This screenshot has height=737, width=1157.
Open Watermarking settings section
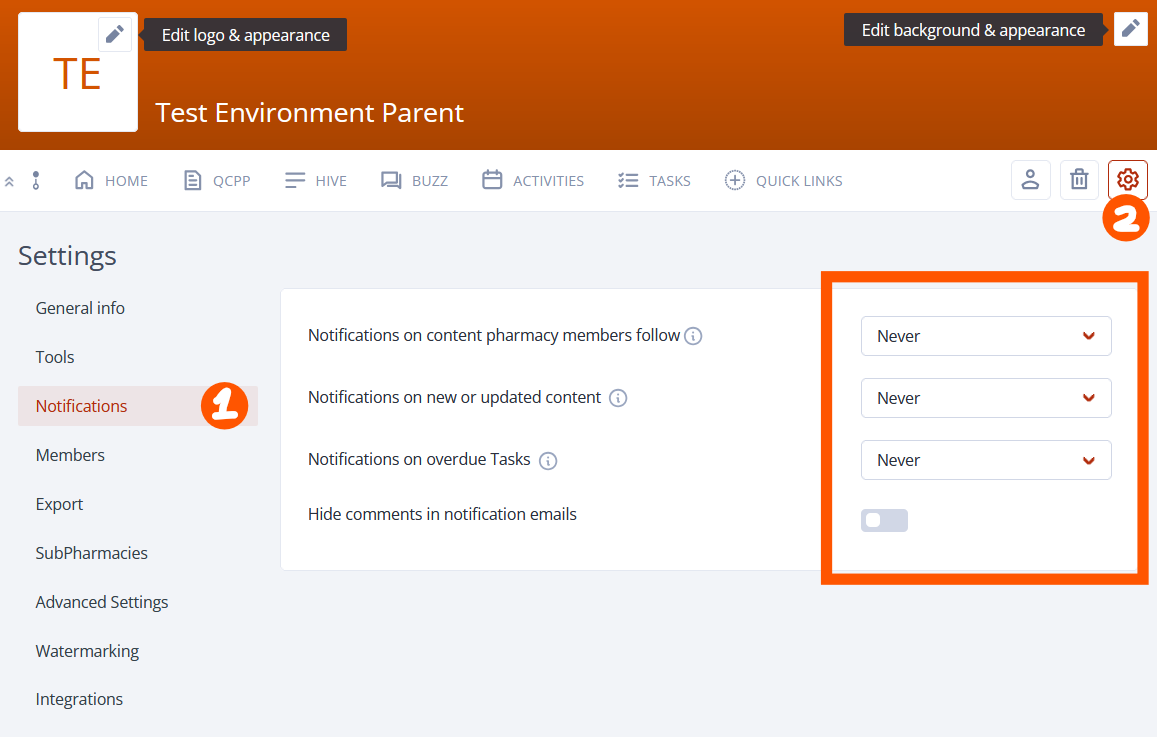pos(87,651)
